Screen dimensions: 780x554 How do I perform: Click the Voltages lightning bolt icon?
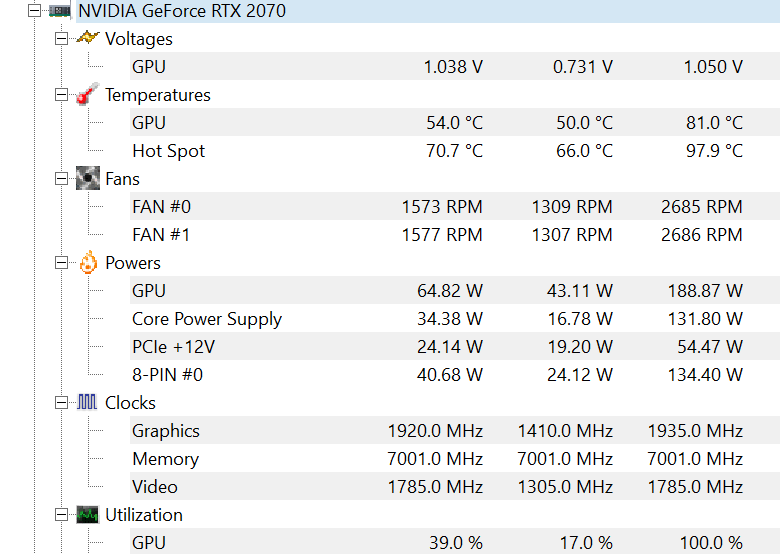(x=88, y=38)
